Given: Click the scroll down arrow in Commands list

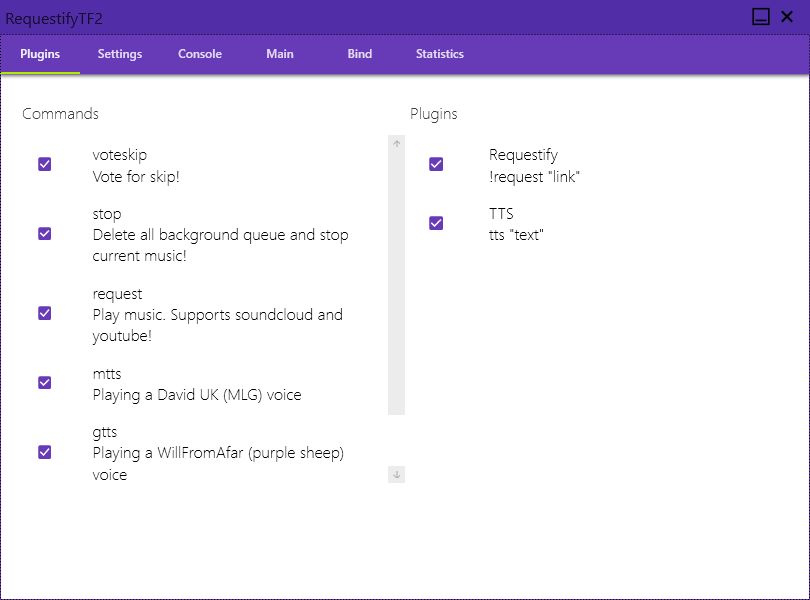Looking at the screenshot, I should [396, 474].
